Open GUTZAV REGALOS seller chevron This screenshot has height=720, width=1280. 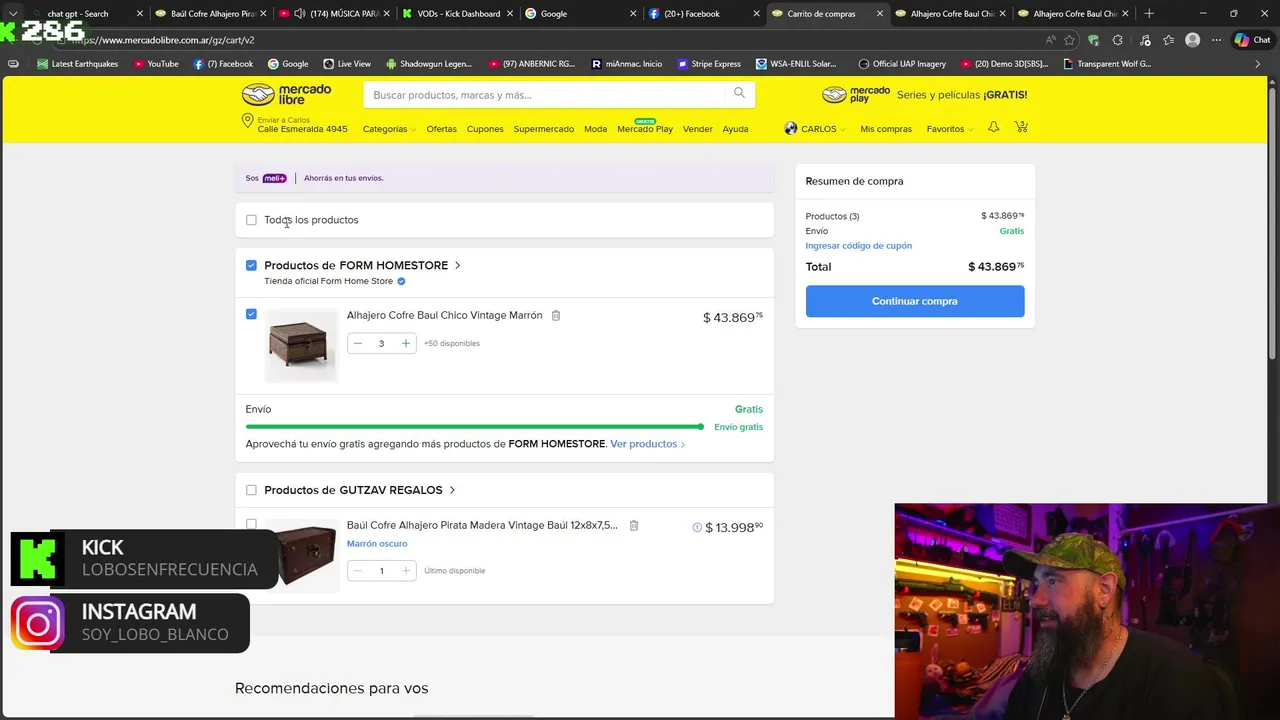click(x=452, y=490)
